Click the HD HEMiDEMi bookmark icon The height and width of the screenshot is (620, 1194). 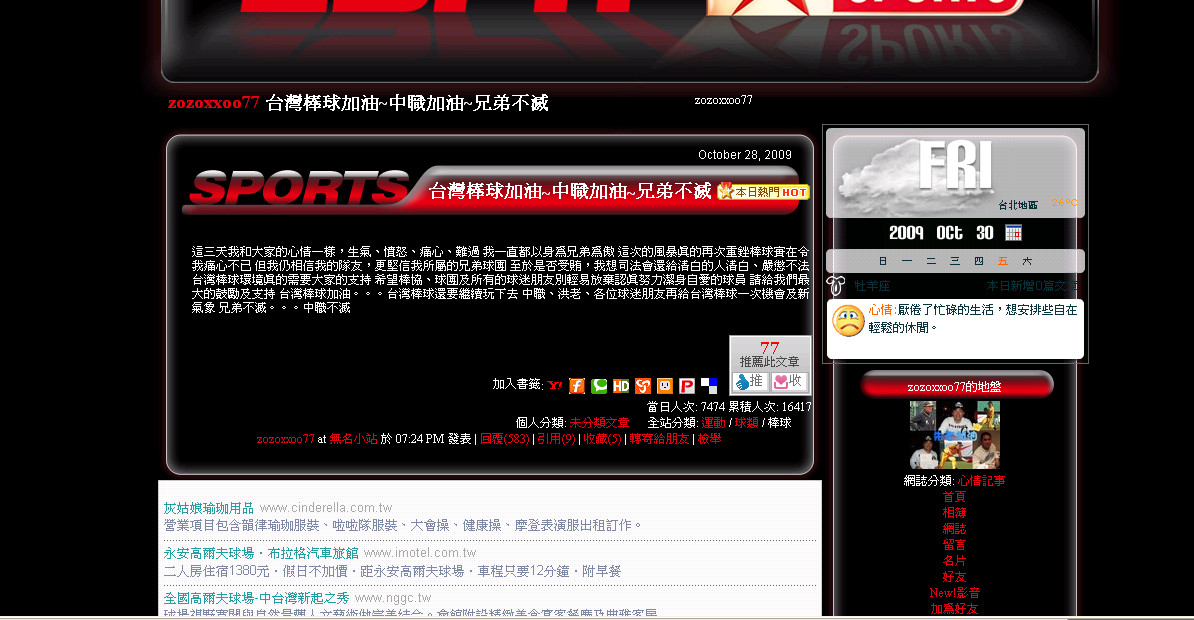coord(621,386)
